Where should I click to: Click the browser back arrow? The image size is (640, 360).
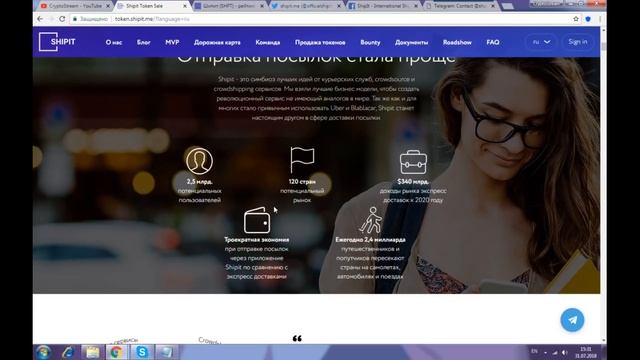pos(40,19)
